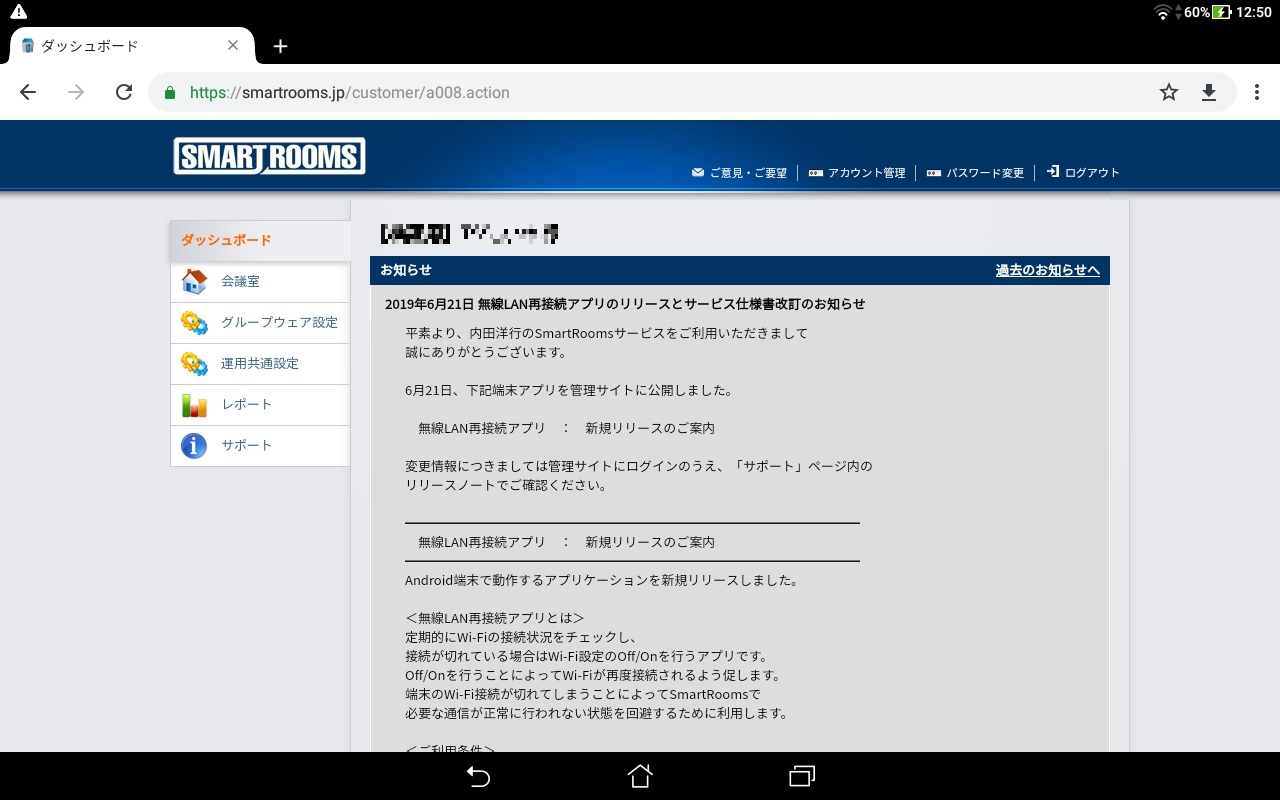Bookmark page with the star icon
The height and width of the screenshot is (800, 1280).
tap(1168, 92)
